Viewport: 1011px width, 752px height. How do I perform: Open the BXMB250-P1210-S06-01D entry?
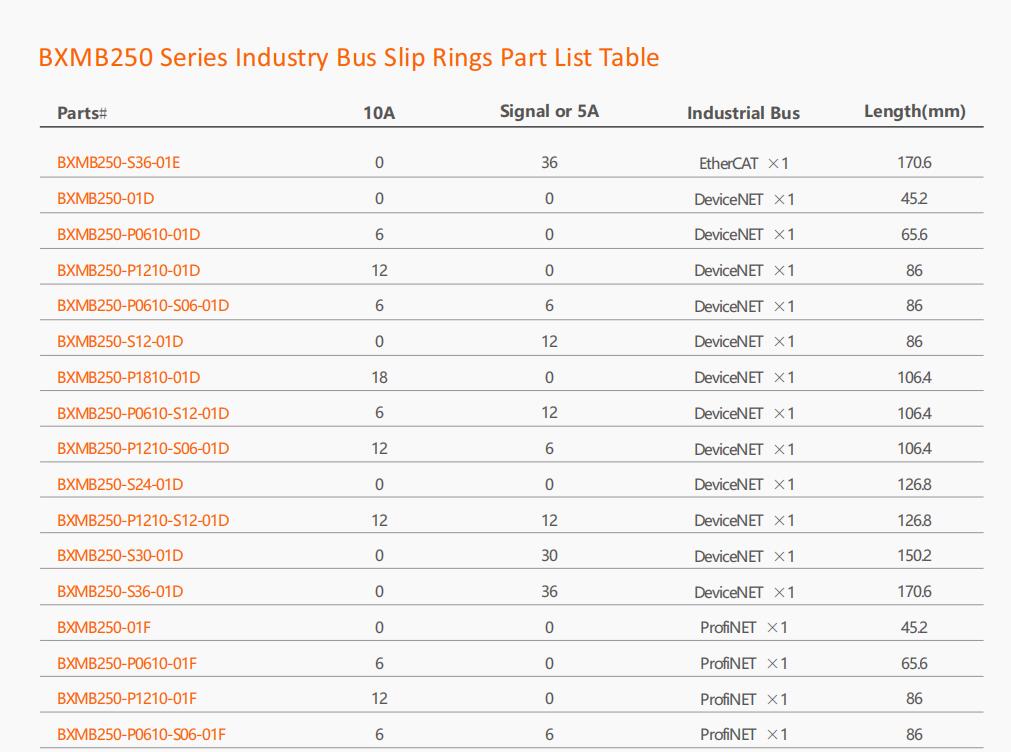142,448
